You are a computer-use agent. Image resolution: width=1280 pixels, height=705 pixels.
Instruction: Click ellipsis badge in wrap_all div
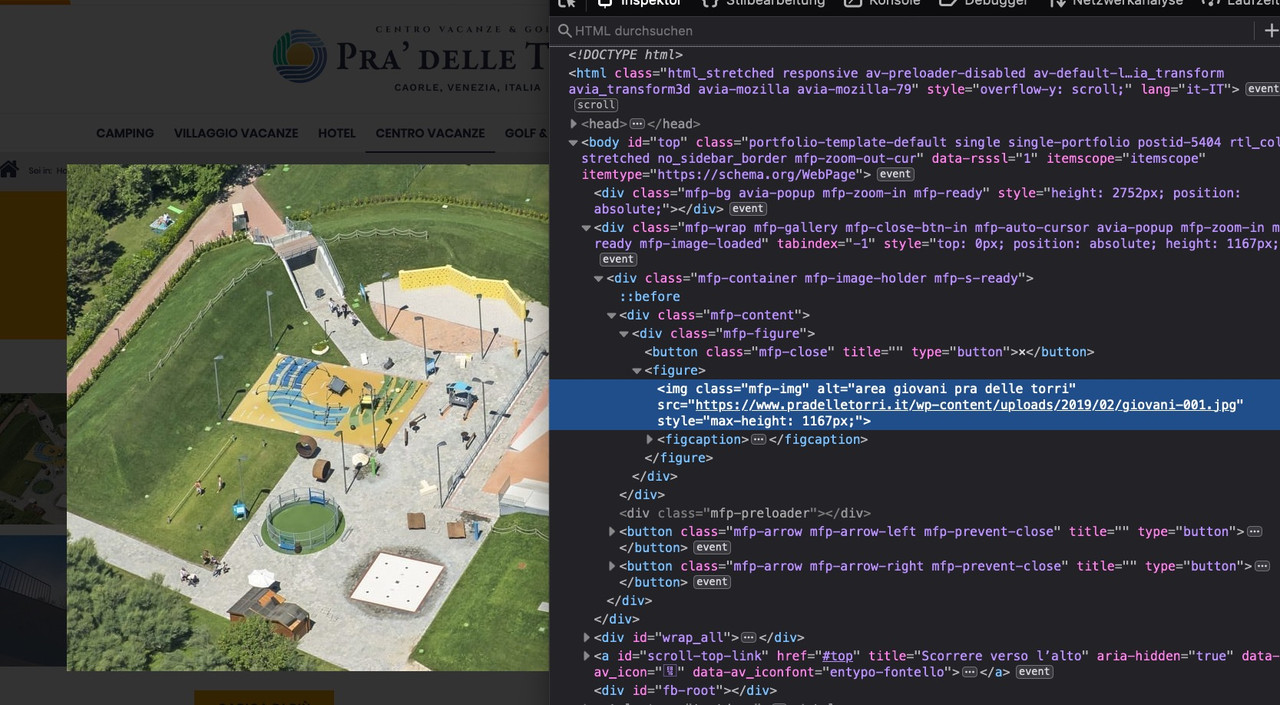(x=748, y=637)
